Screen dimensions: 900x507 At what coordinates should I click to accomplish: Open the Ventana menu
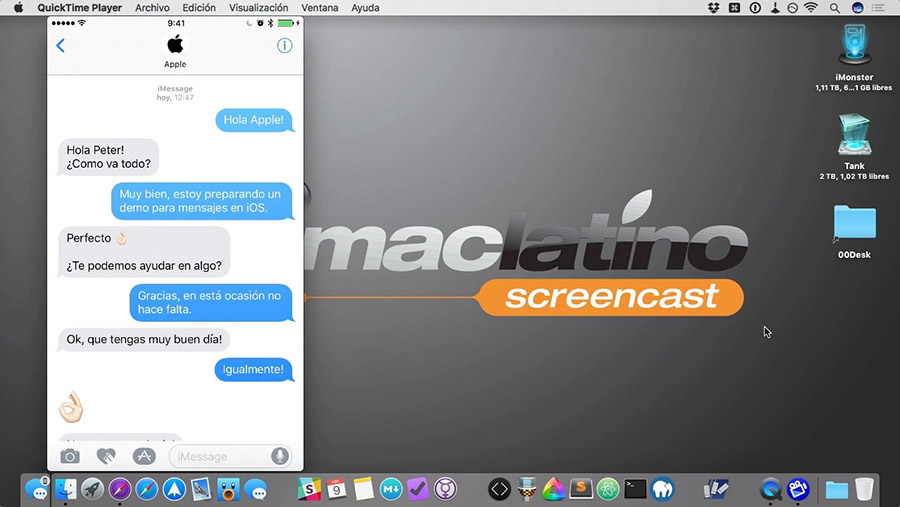pos(320,7)
